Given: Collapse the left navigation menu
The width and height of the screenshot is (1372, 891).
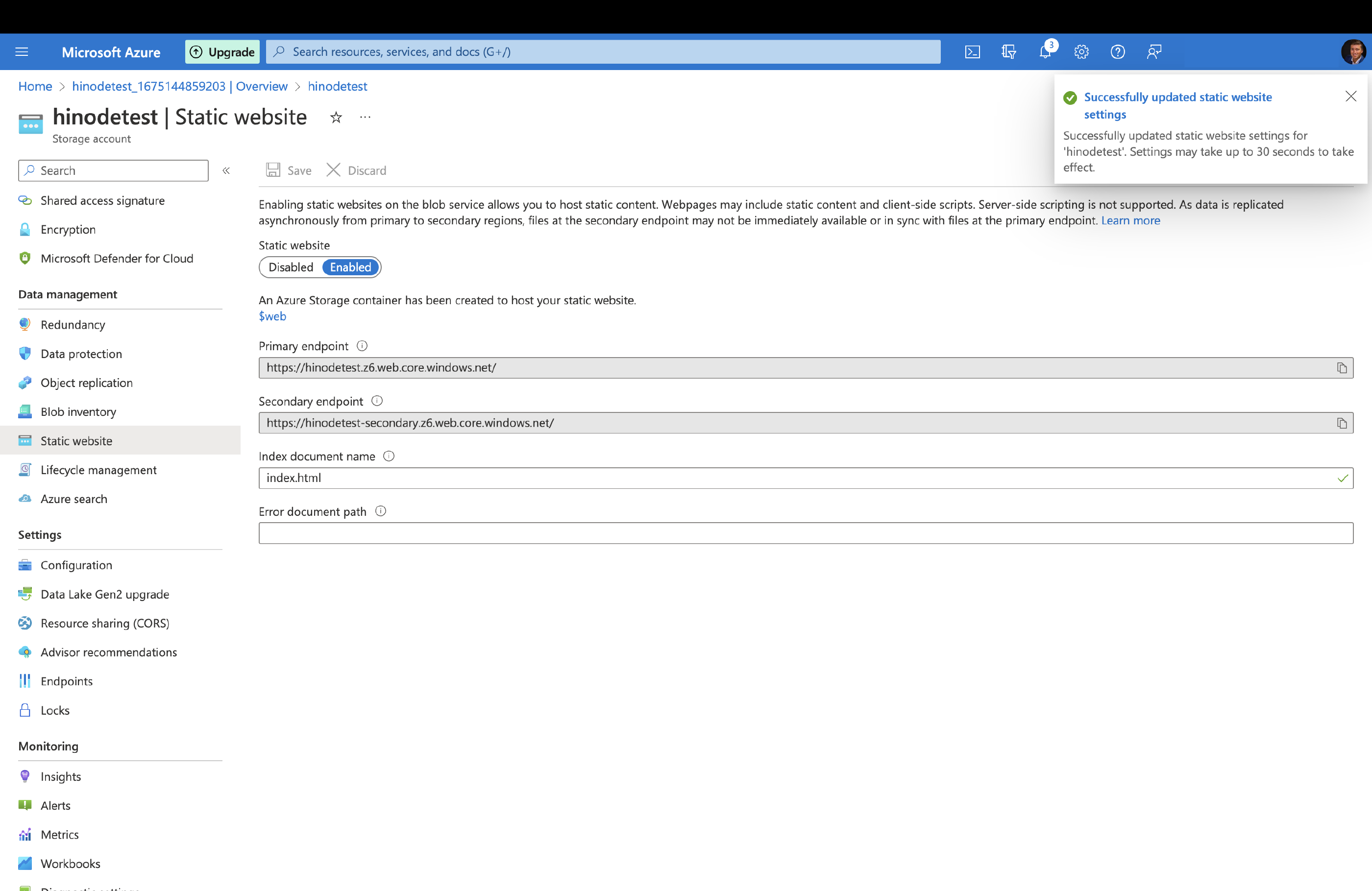Looking at the screenshot, I should click(x=226, y=170).
